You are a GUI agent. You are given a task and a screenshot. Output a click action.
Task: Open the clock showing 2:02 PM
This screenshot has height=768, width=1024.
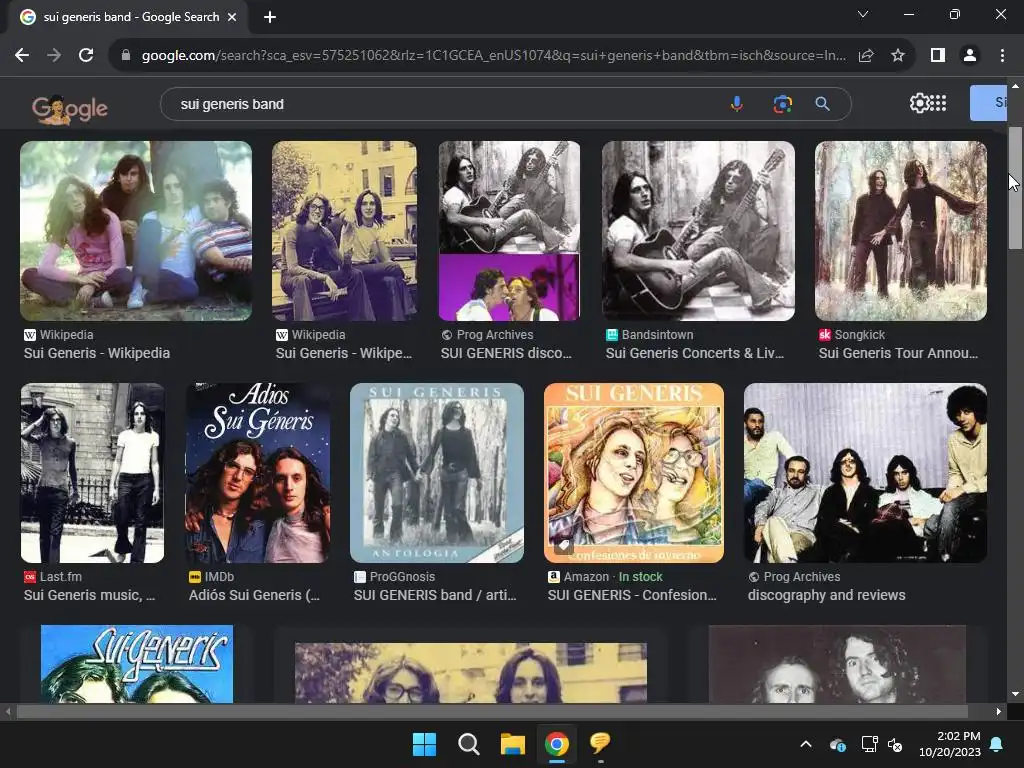tap(950, 744)
